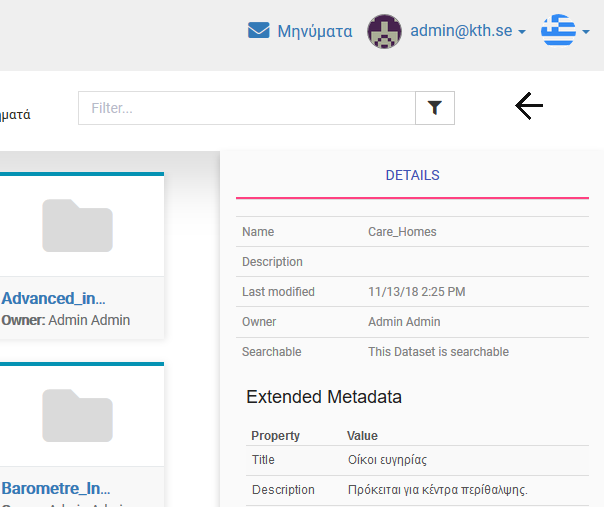Click the Care_Homes name value
Viewport: 604px width, 507px height.
(x=402, y=232)
